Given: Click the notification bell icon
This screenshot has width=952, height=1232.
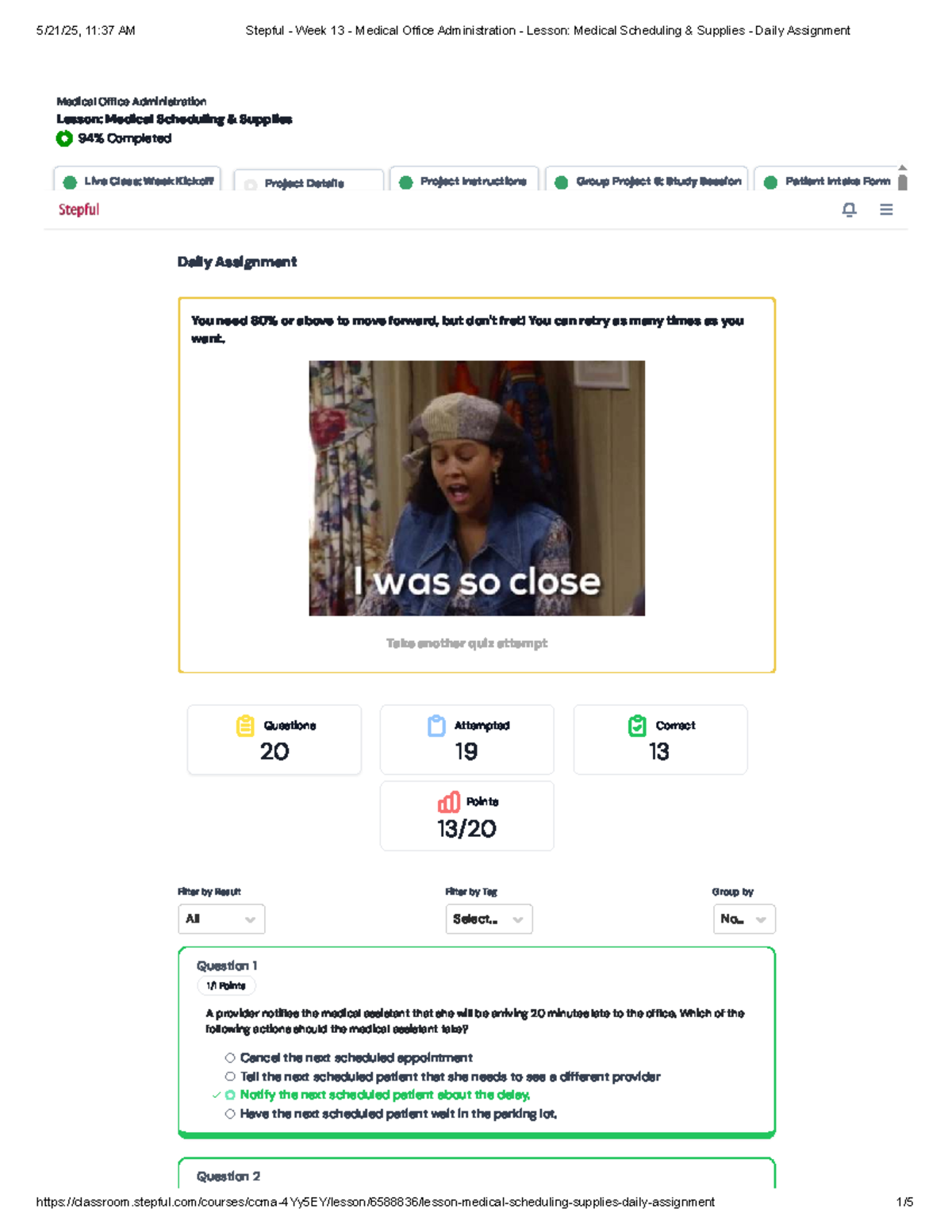Looking at the screenshot, I should tap(849, 209).
